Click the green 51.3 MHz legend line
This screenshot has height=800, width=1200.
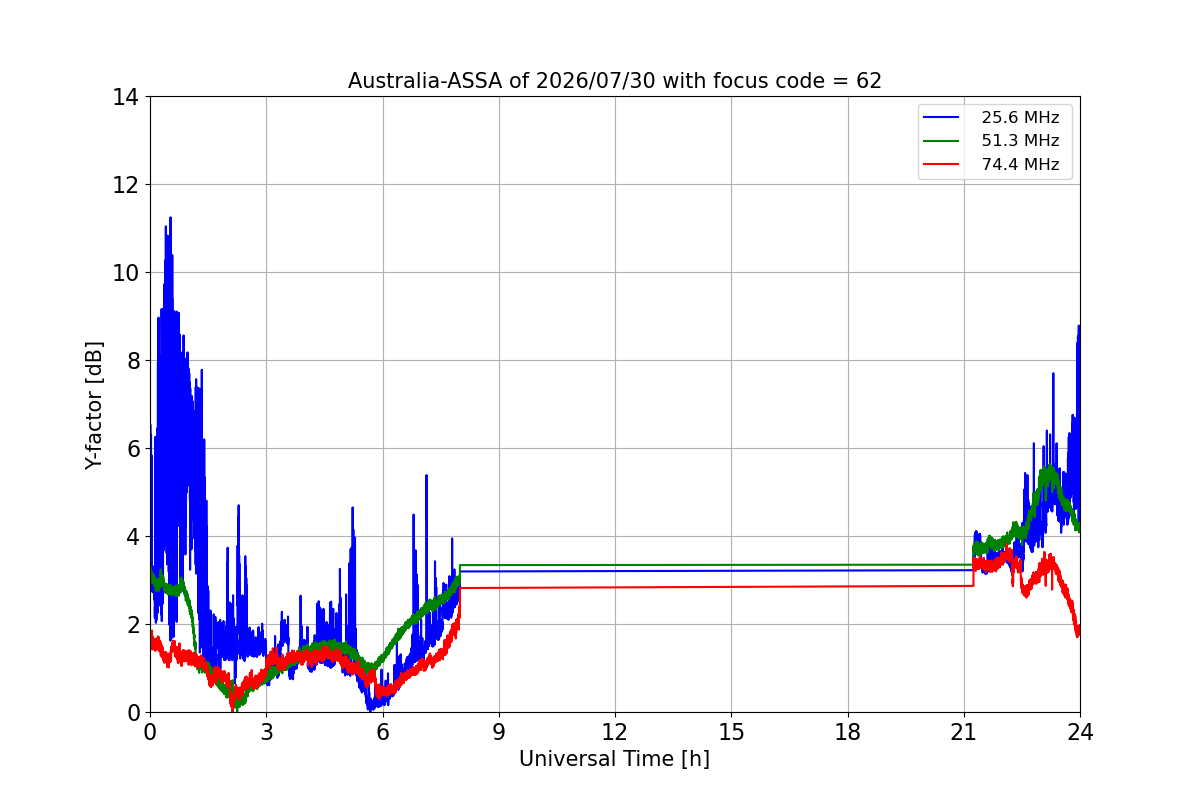[942, 141]
